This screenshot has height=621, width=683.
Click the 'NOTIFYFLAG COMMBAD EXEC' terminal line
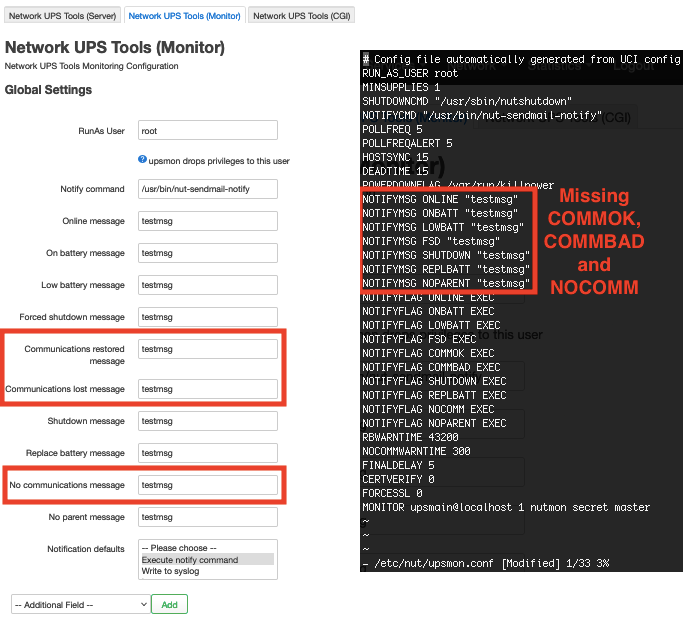(x=431, y=367)
